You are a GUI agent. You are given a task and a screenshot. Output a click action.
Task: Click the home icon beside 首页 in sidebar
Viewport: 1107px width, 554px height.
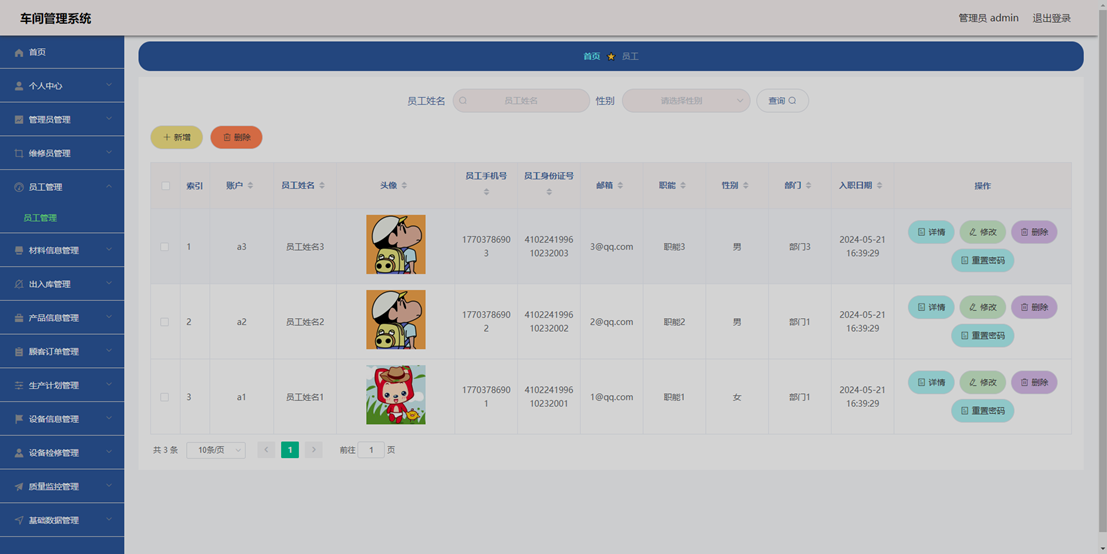click(x=19, y=53)
